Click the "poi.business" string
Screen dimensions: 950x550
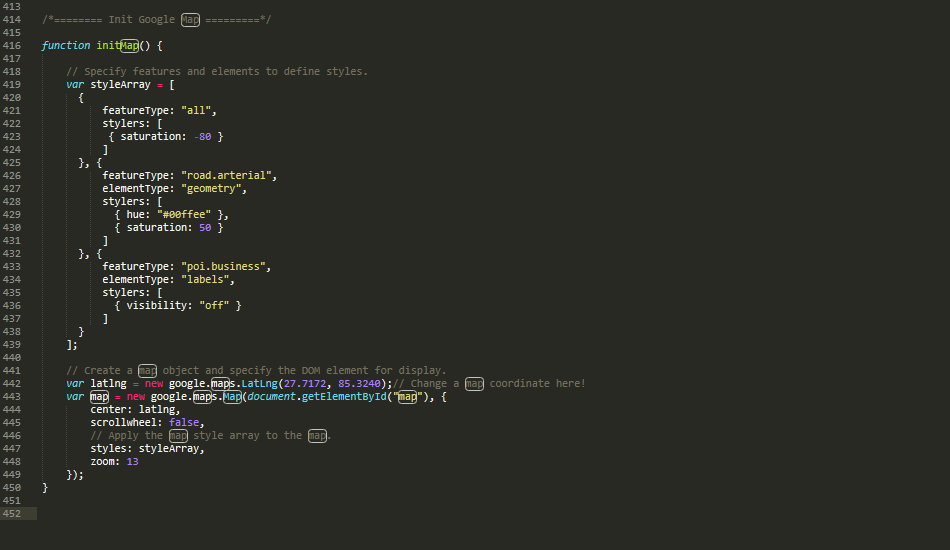[226, 267]
